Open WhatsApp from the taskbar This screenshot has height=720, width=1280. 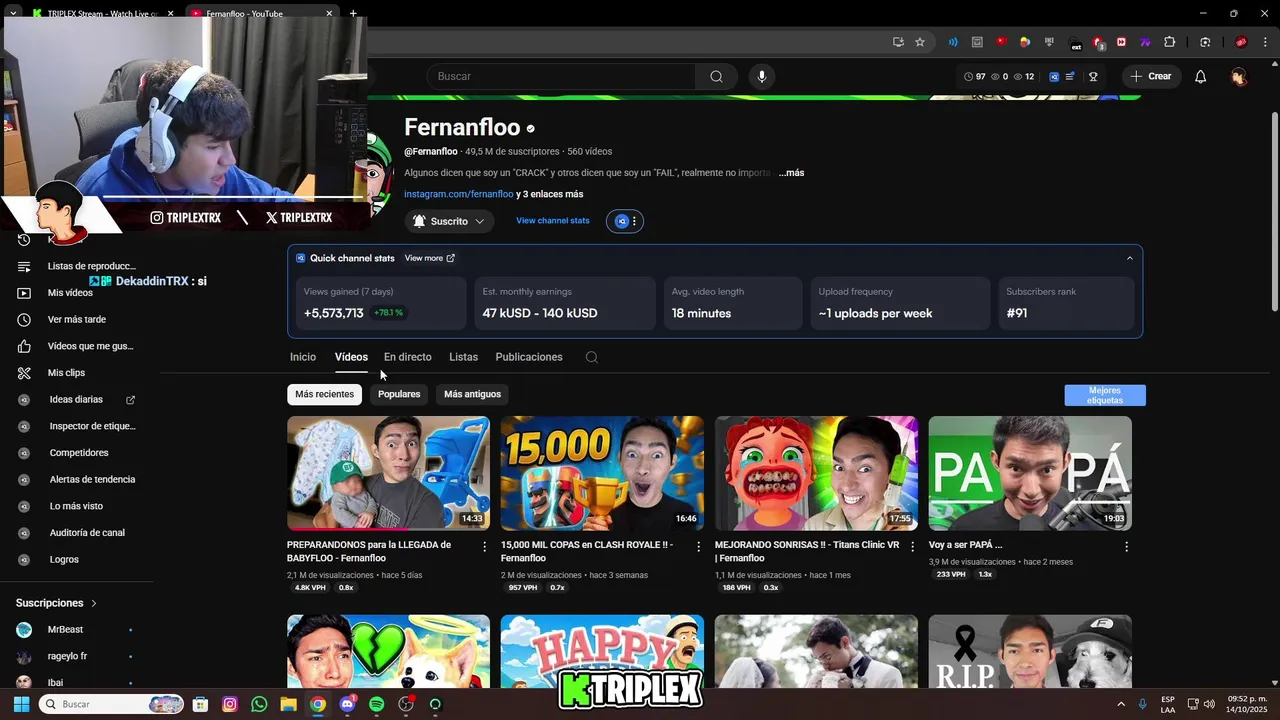coord(260,704)
